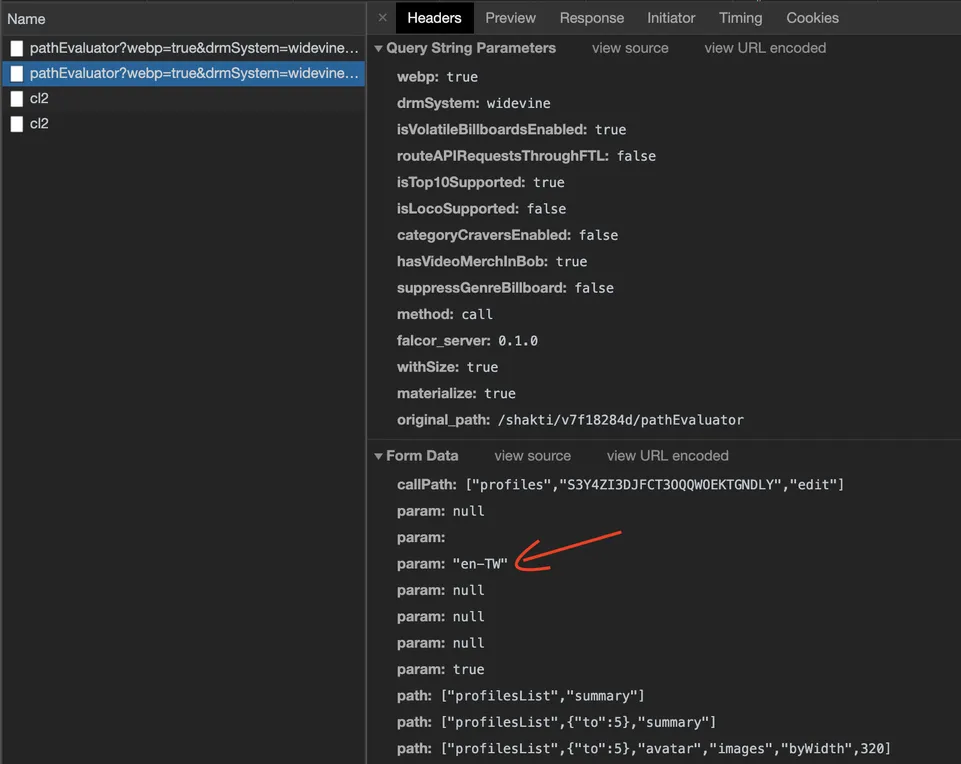The image size is (961, 764).
Task: Click view source for Query String Parameters
Action: [630, 48]
